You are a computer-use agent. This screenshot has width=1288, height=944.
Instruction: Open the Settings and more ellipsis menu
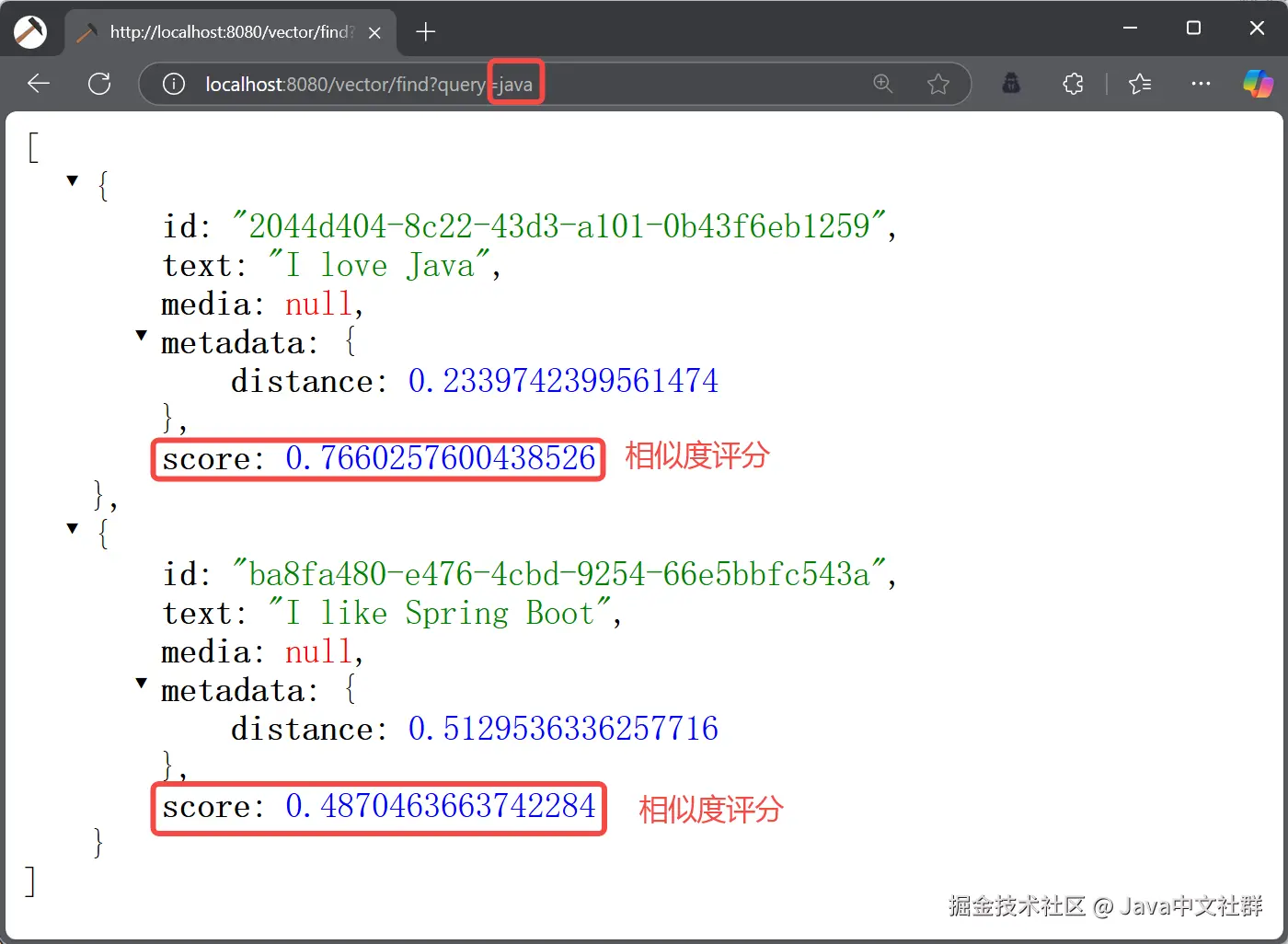tap(1201, 84)
